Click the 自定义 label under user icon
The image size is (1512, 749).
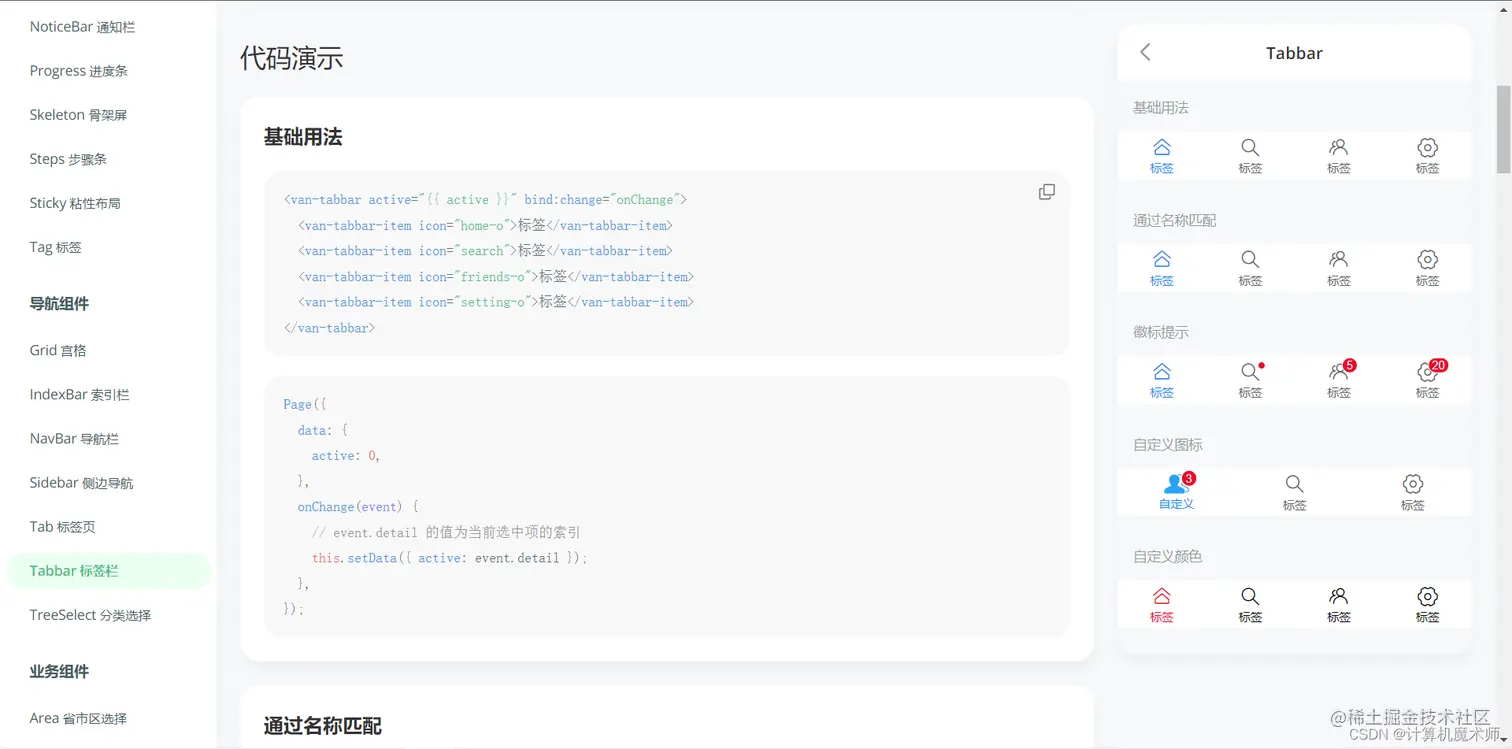pyautogui.click(x=1177, y=504)
